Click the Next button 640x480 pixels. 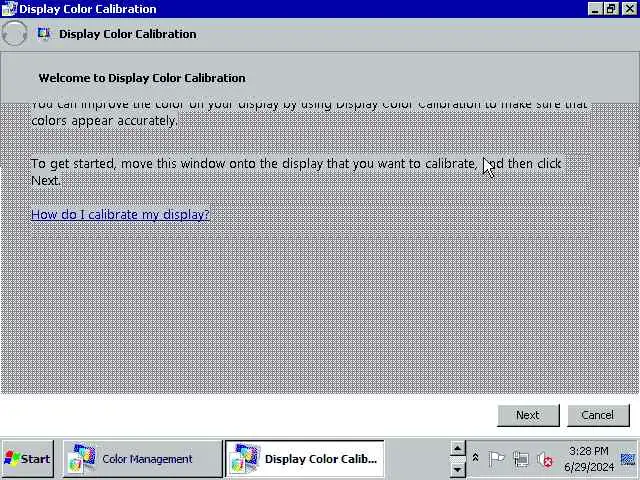528,416
